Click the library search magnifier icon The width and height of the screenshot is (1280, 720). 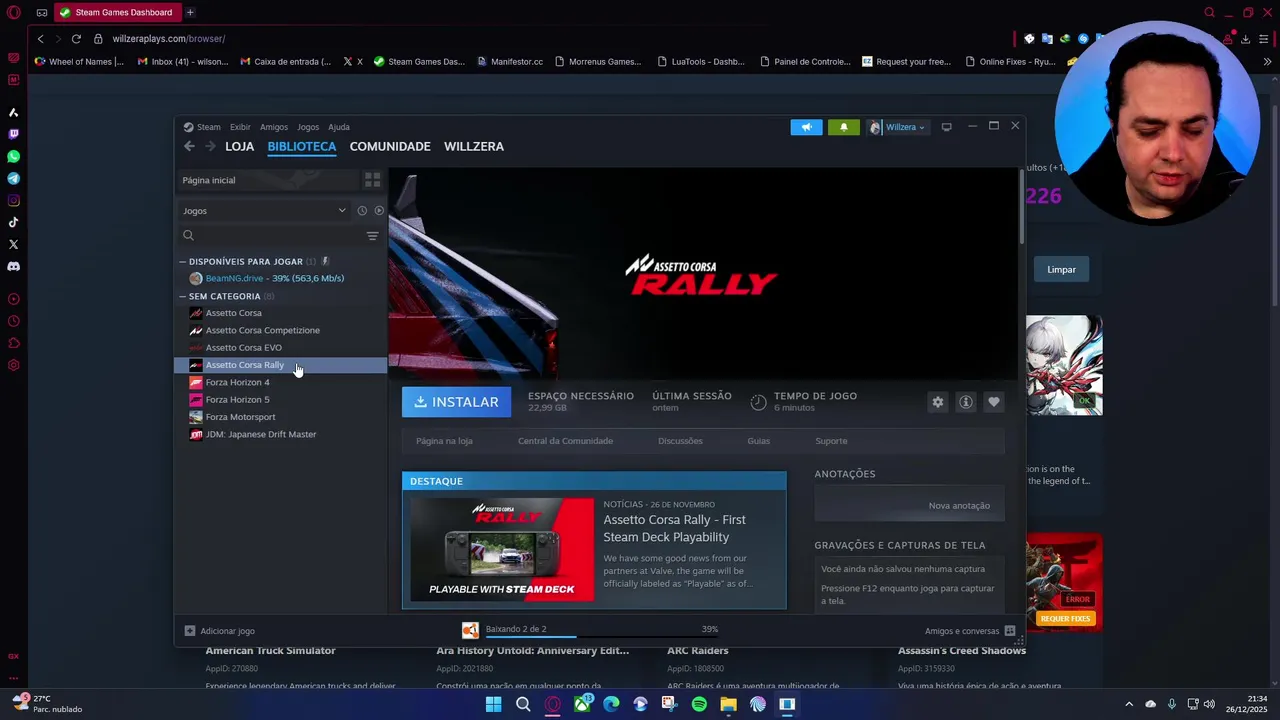click(x=188, y=236)
